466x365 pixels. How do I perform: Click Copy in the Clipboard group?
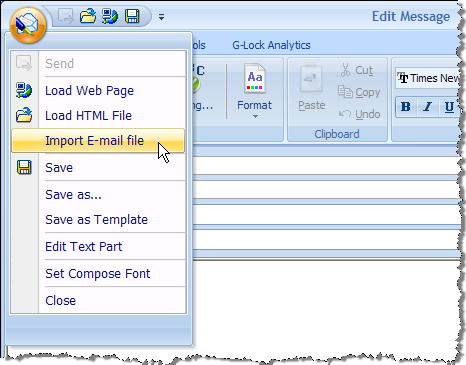coord(359,92)
